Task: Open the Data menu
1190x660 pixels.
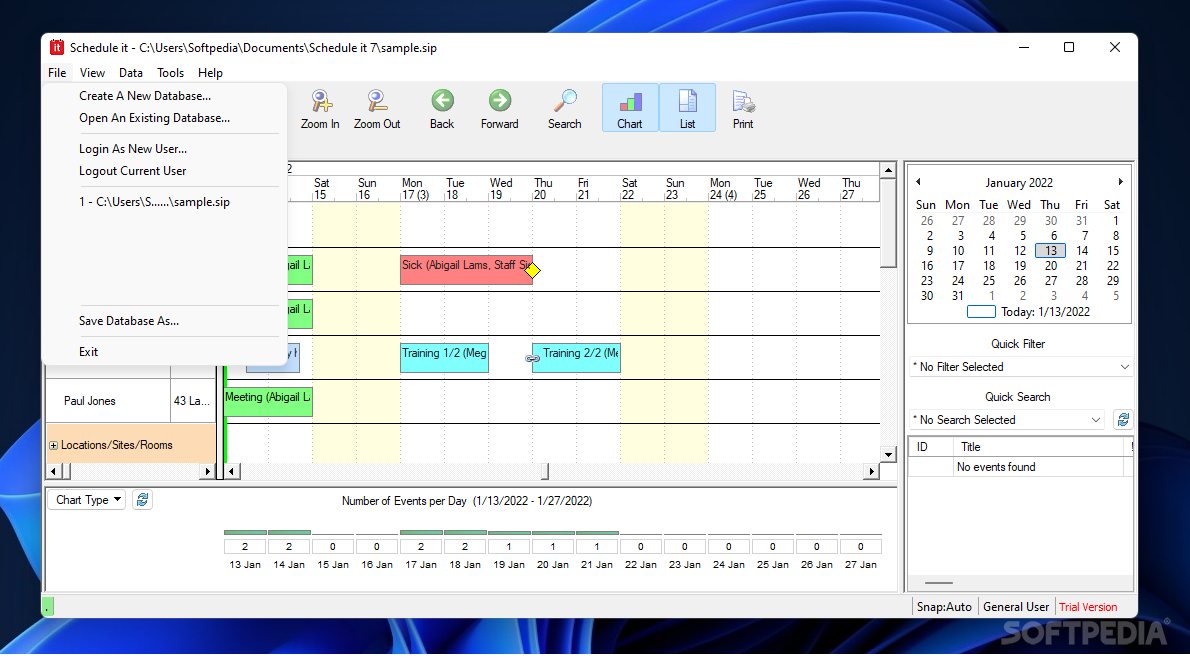Action: [131, 73]
